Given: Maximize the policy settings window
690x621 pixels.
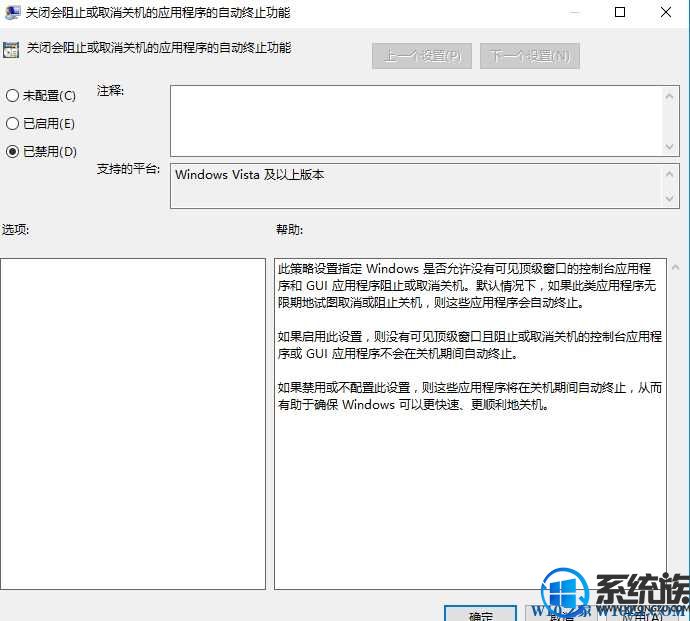Looking at the screenshot, I should (x=620, y=12).
